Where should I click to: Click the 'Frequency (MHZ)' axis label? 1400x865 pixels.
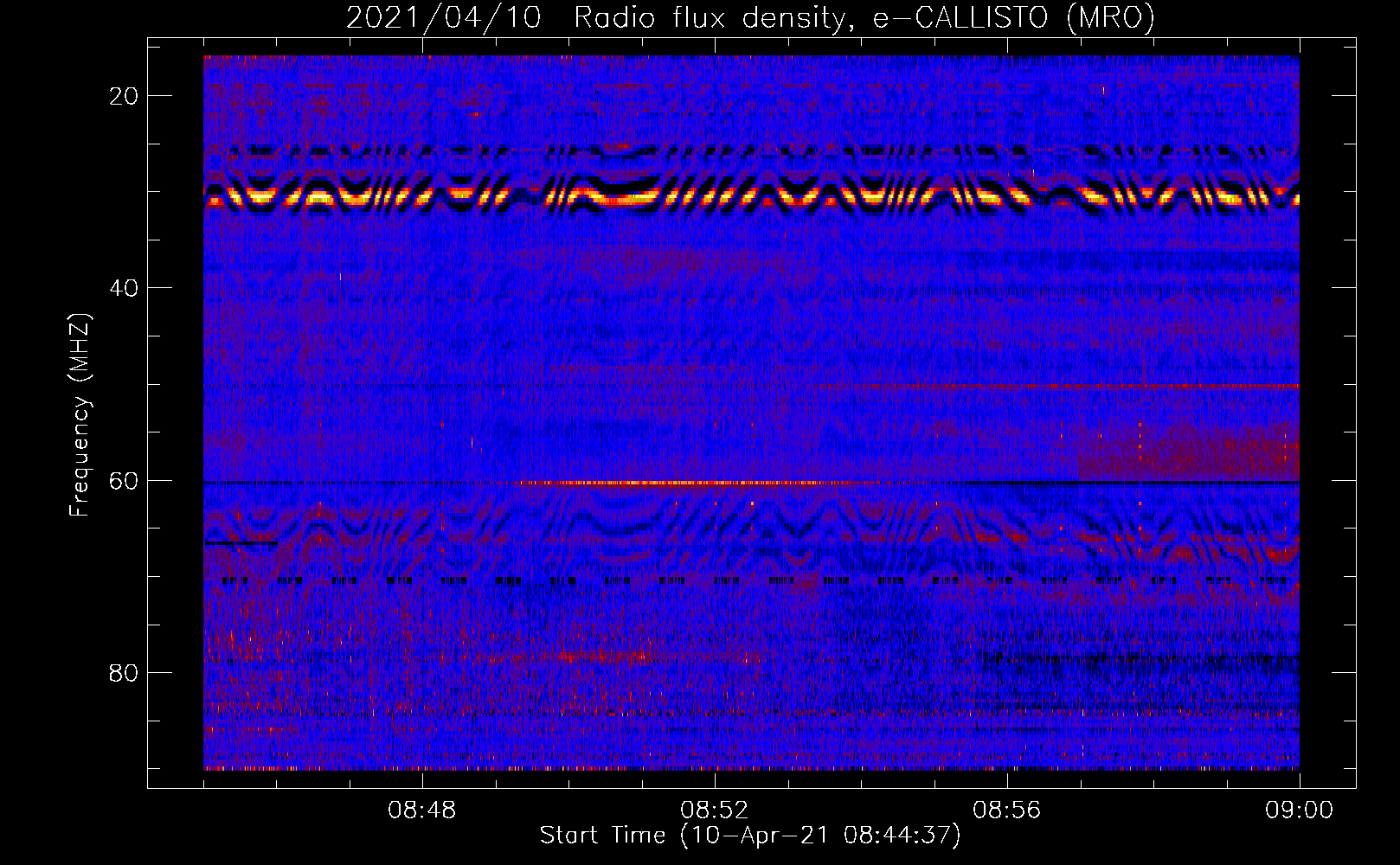[x=80, y=415]
